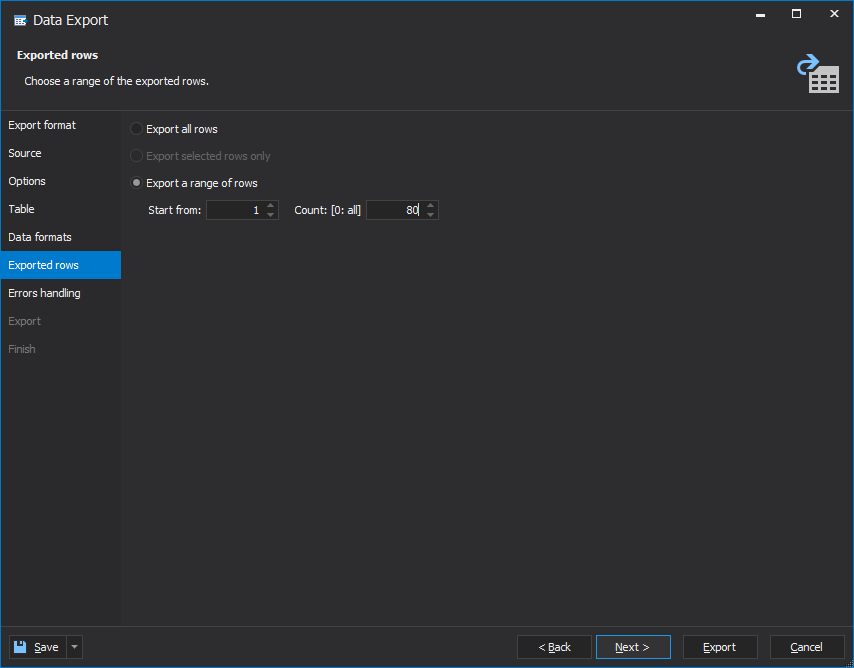
Task: Maximize the Data Export window
Action: coord(796,14)
